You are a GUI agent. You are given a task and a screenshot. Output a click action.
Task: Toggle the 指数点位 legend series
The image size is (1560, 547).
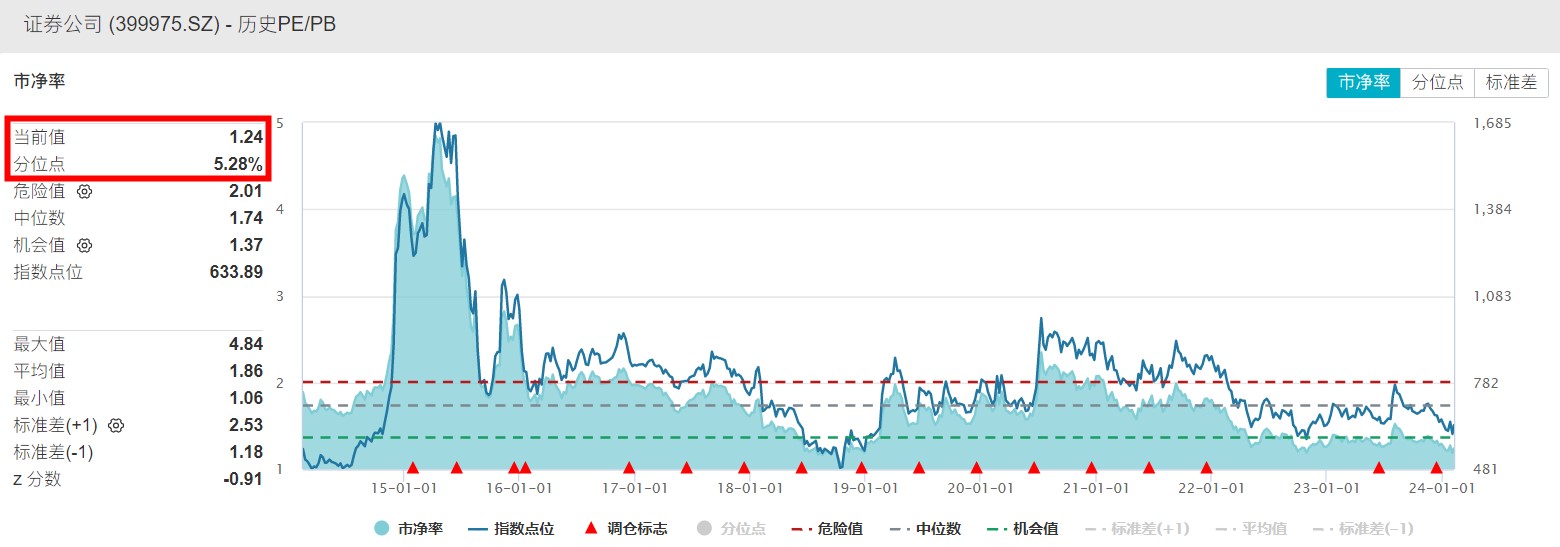coord(511,528)
